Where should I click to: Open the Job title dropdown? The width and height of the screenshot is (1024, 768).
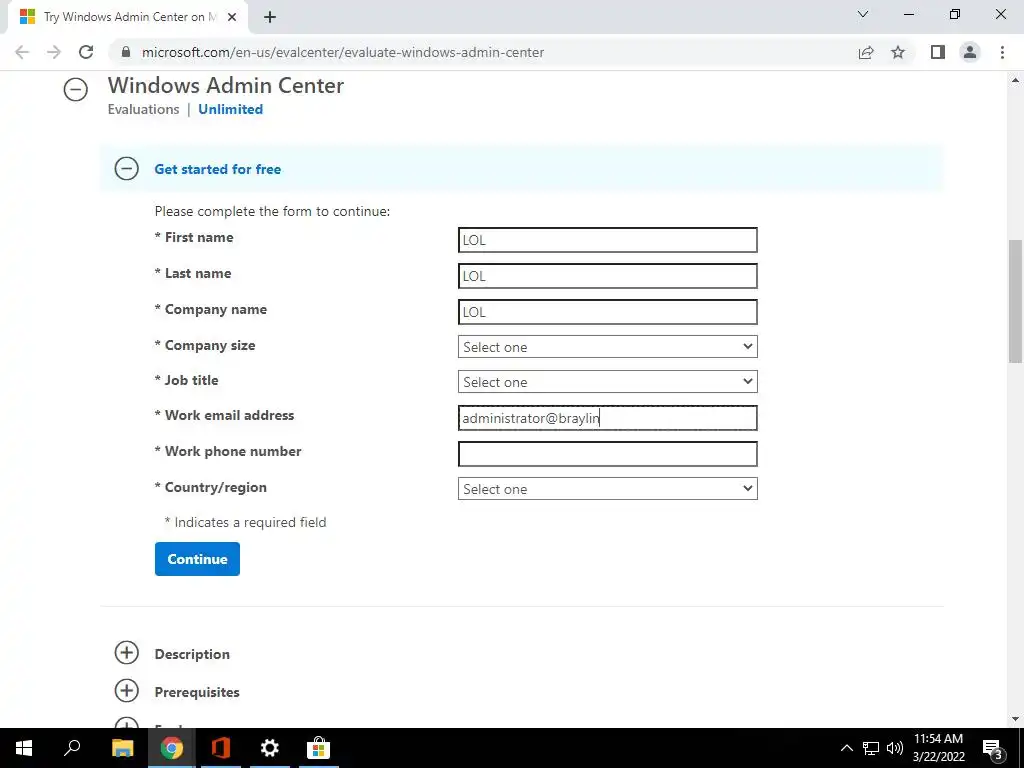[x=607, y=382]
